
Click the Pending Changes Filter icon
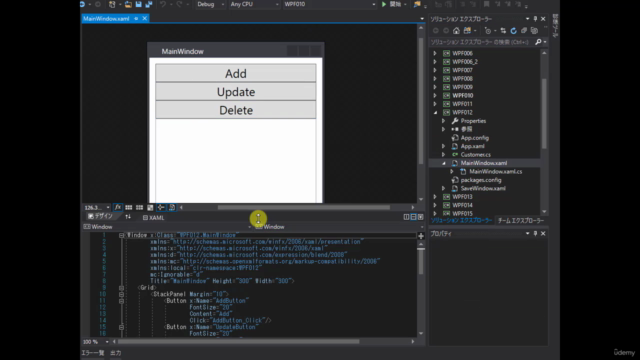tap(488, 31)
